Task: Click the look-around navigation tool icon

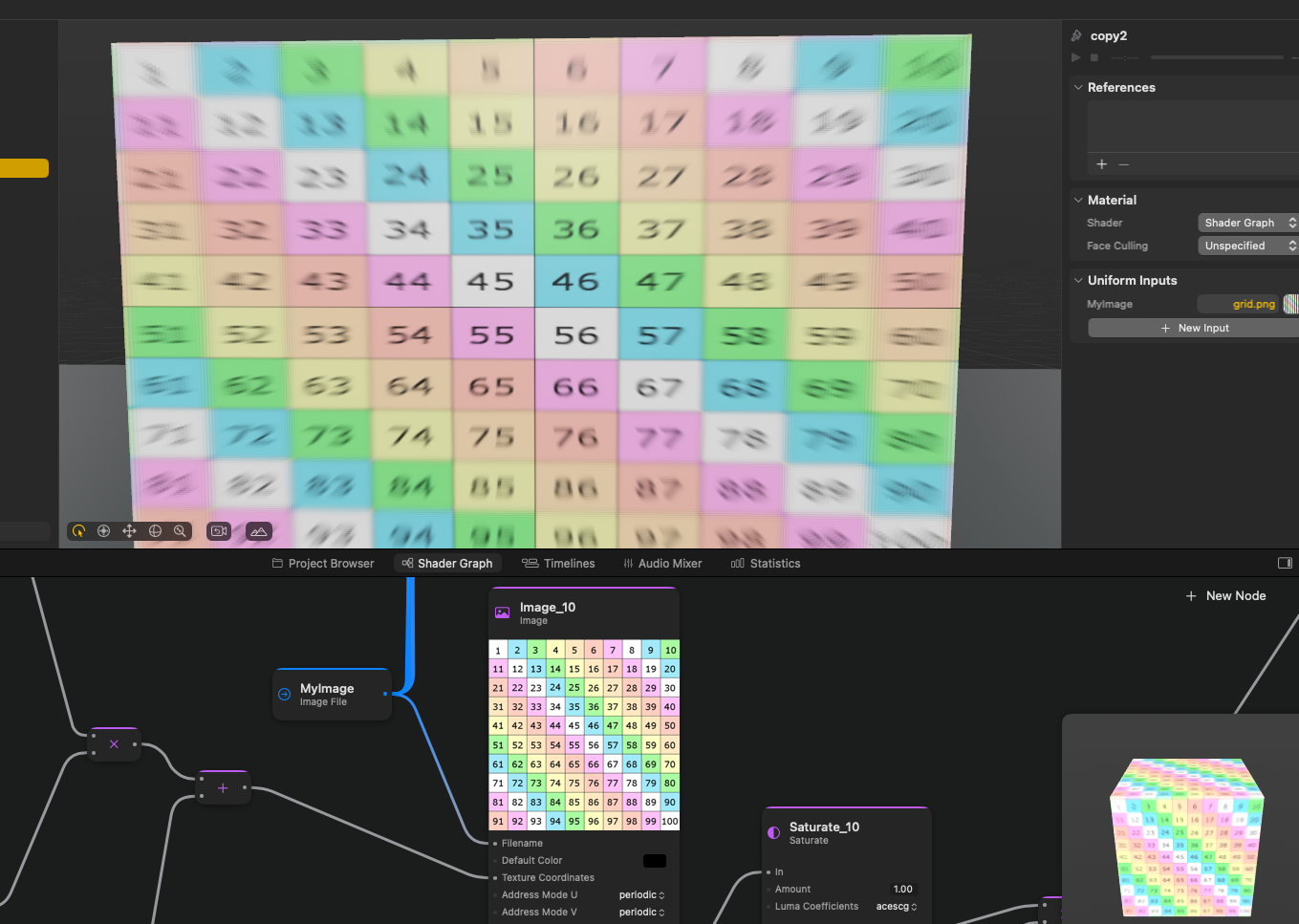Action: [104, 531]
